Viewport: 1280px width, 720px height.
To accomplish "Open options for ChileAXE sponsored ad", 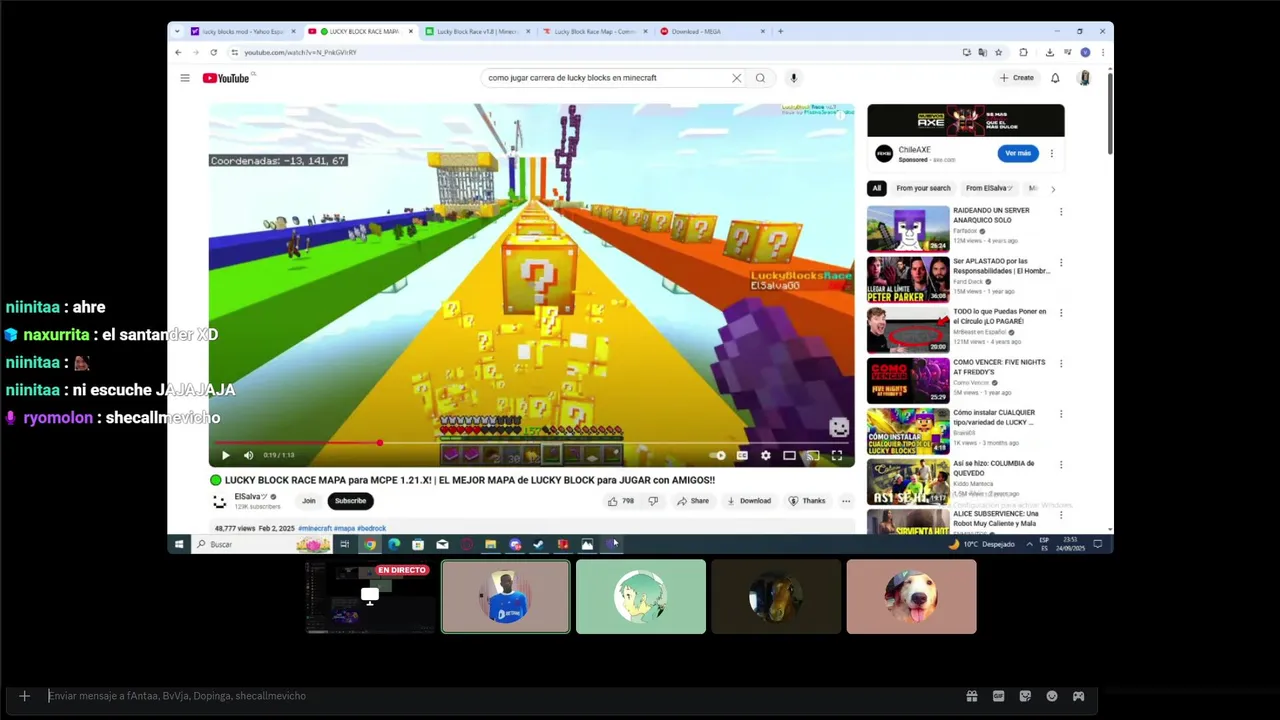I will (1051, 153).
